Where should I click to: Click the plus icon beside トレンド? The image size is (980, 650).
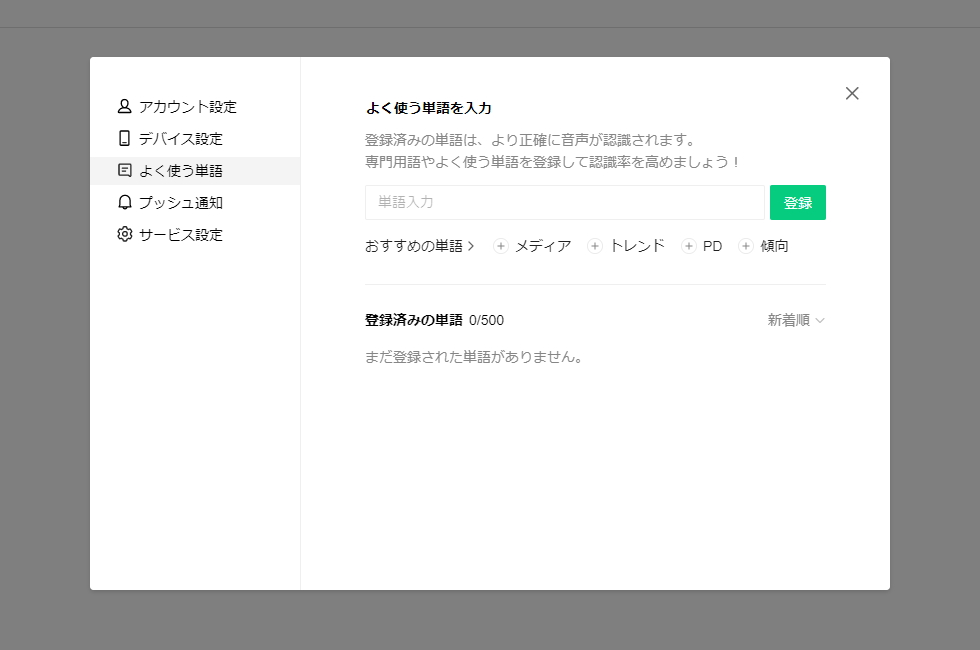[x=595, y=245]
